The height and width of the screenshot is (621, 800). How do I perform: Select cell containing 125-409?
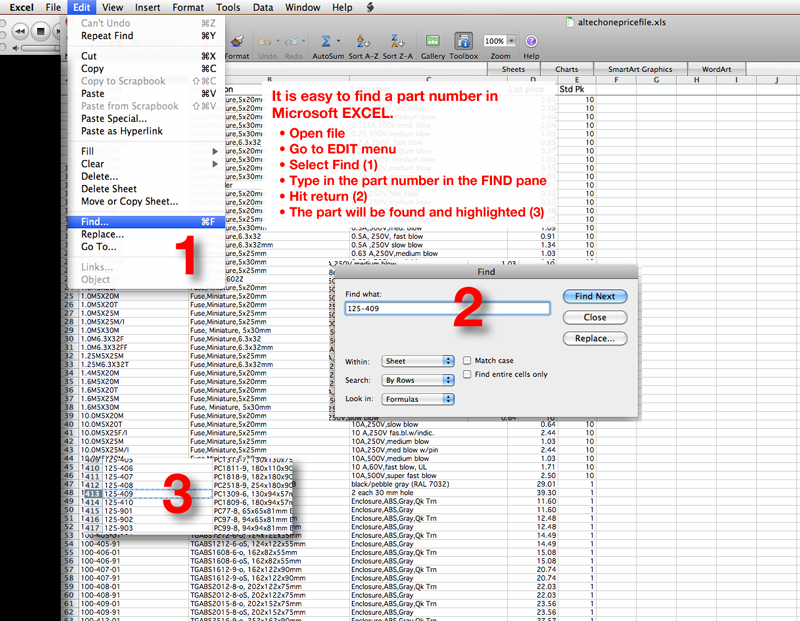[x=157, y=493]
